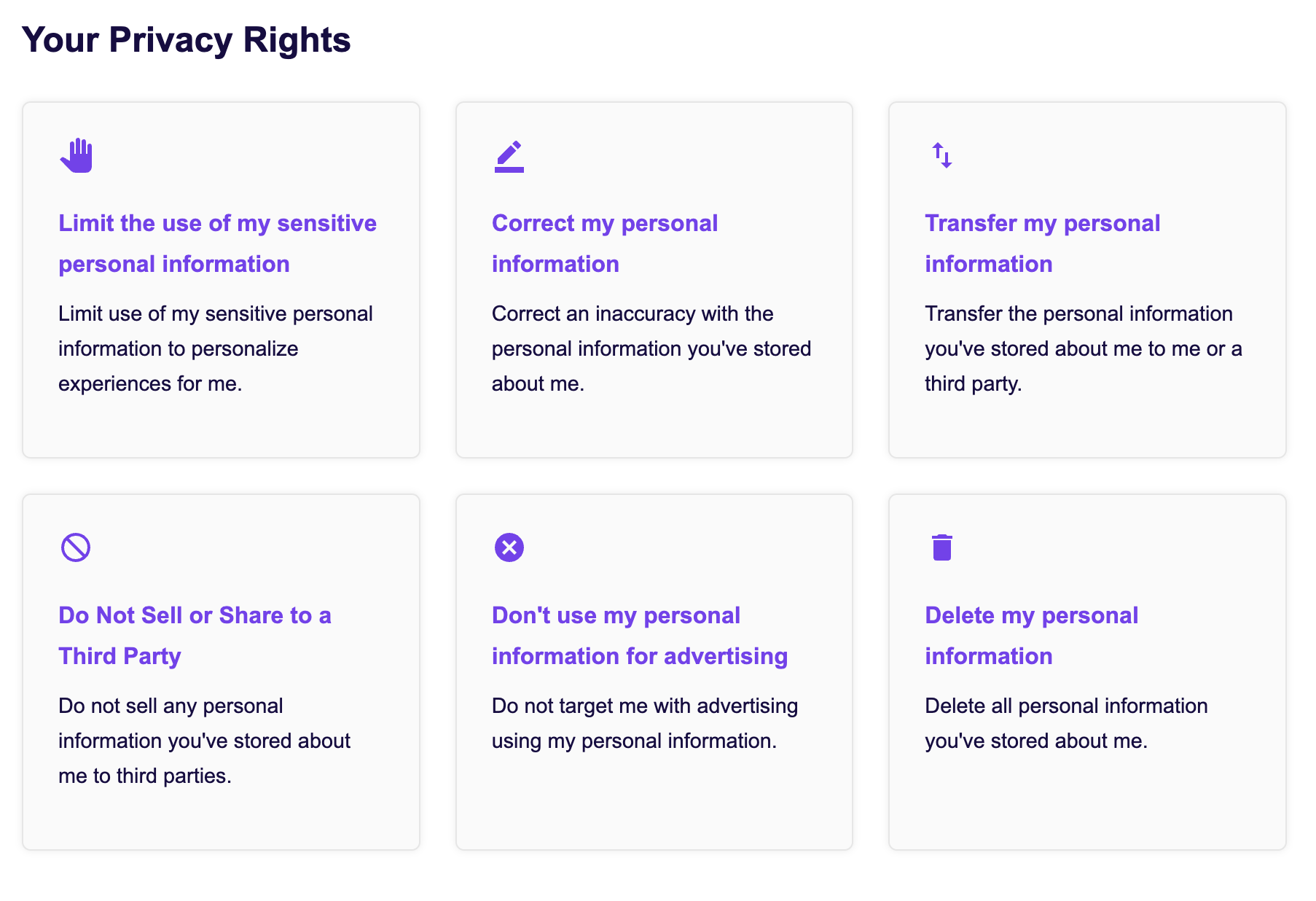
Task: Click the "Do not target me with advertising" text
Action: pos(645,723)
